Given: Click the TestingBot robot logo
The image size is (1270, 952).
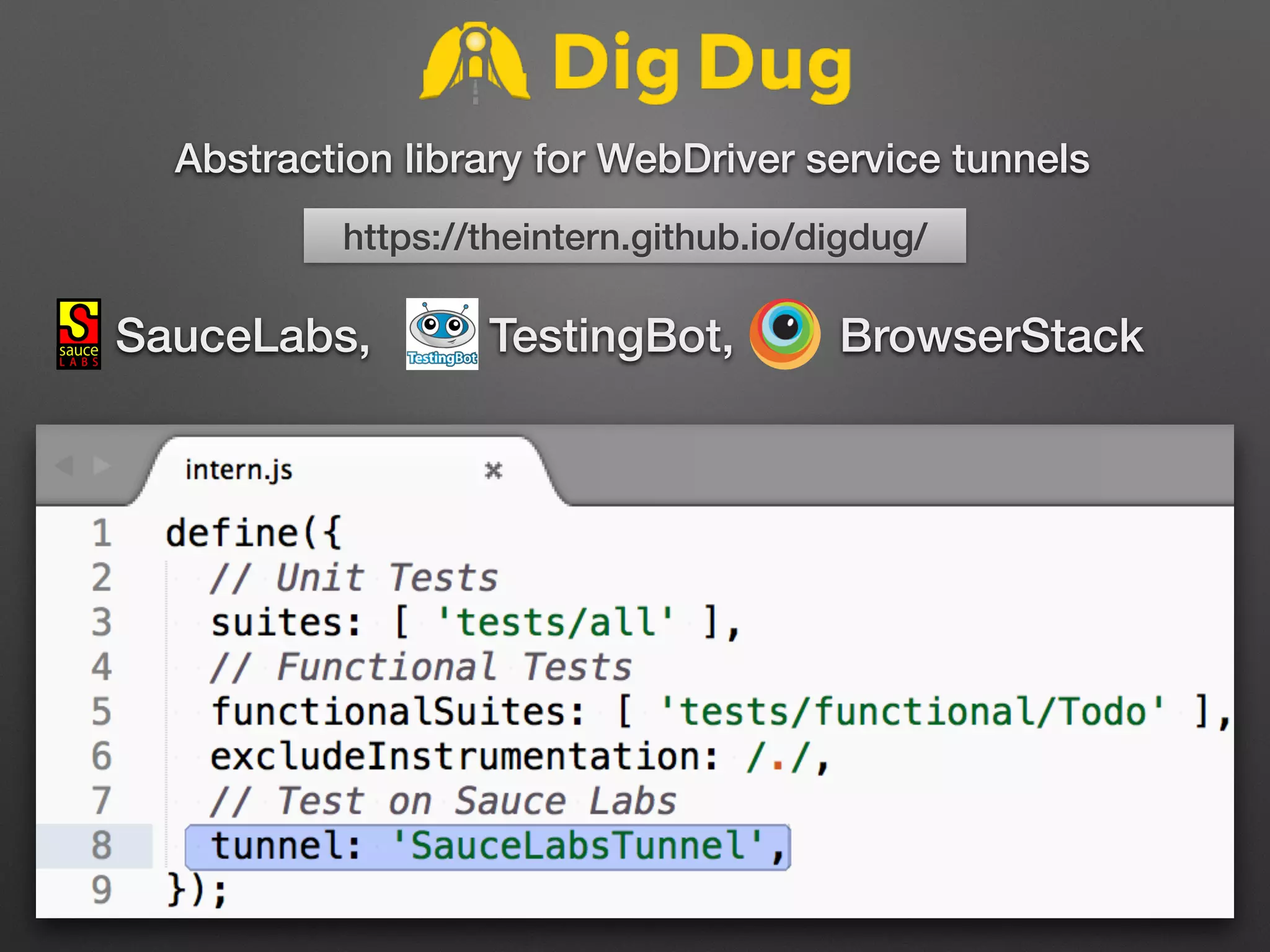Looking at the screenshot, I should pyautogui.click(x=442, y=334).
